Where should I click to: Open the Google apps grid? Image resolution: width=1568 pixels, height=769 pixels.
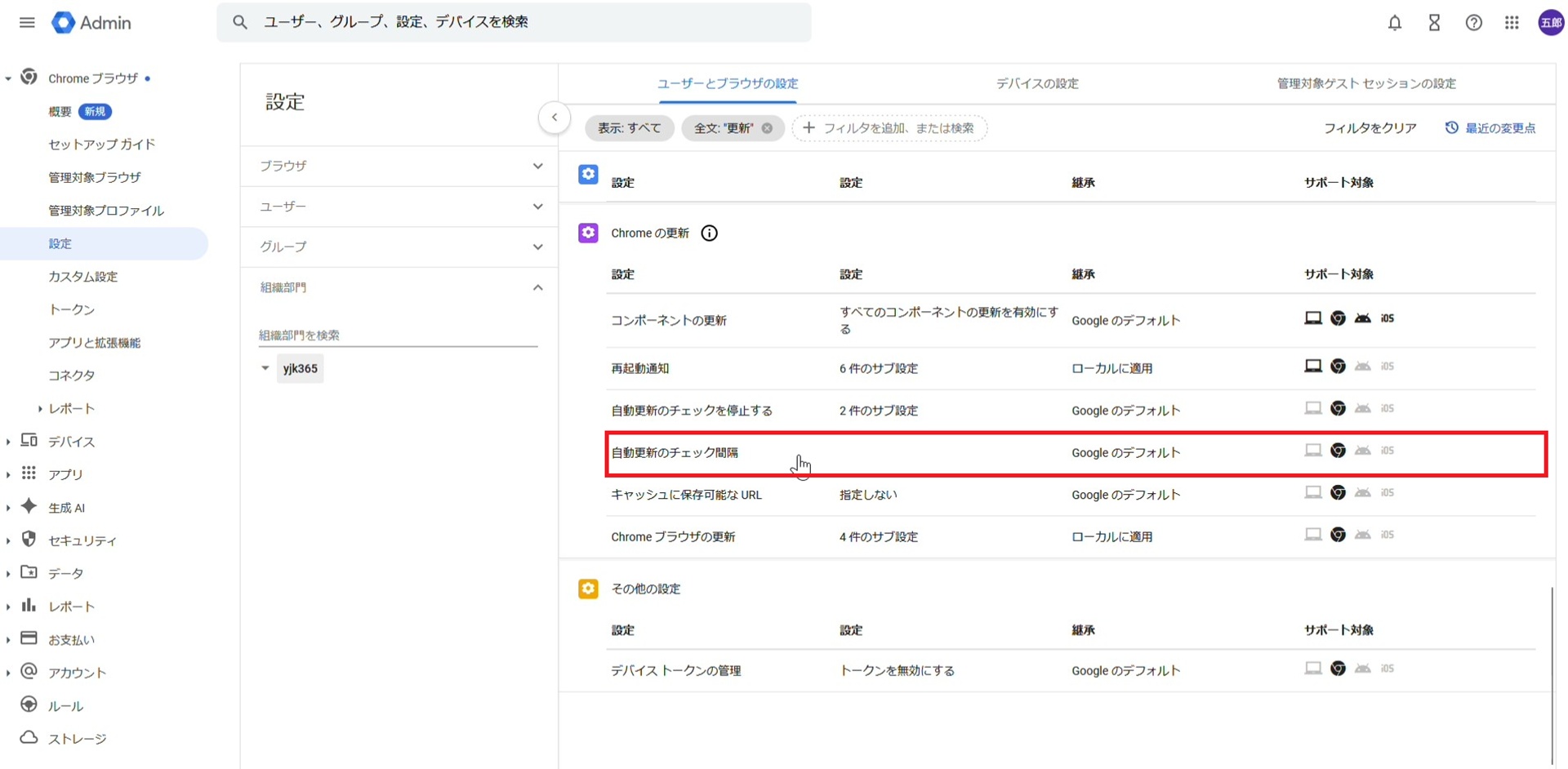[x=1512, y=23]
